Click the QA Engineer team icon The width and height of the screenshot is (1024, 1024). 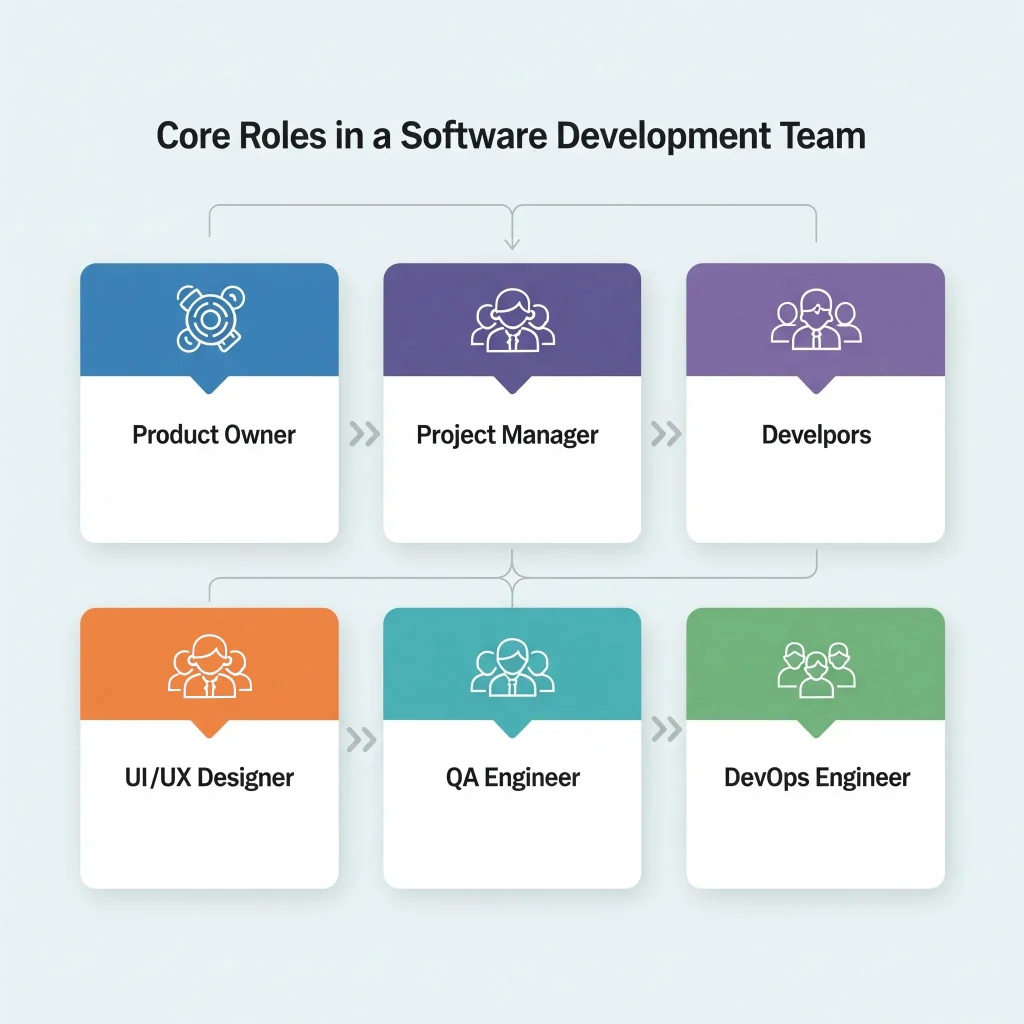click(512, 665)
